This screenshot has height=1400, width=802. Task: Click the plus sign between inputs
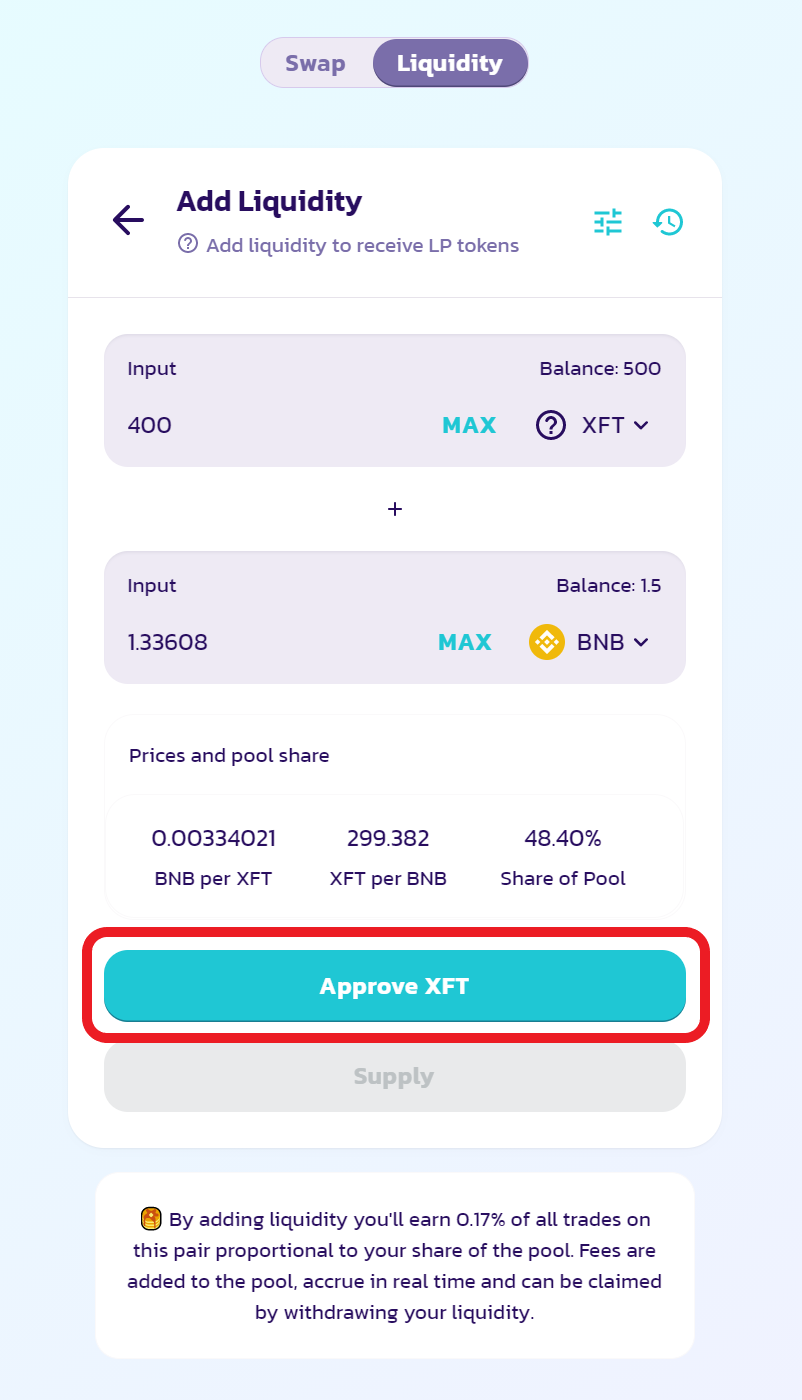395,509
